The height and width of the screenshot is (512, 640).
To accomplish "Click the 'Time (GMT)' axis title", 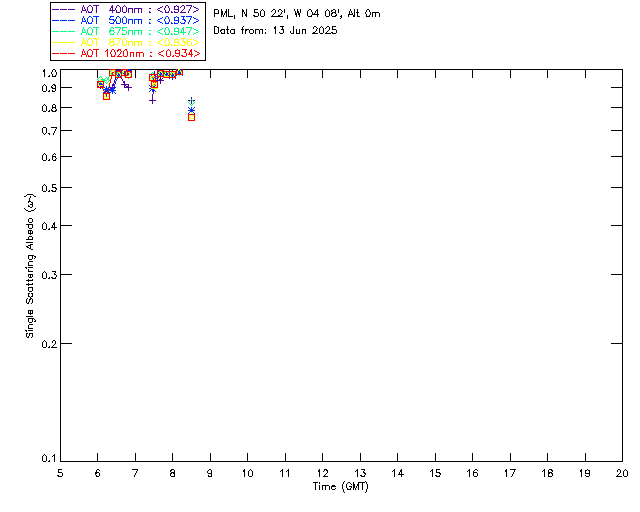I will 340,487.
